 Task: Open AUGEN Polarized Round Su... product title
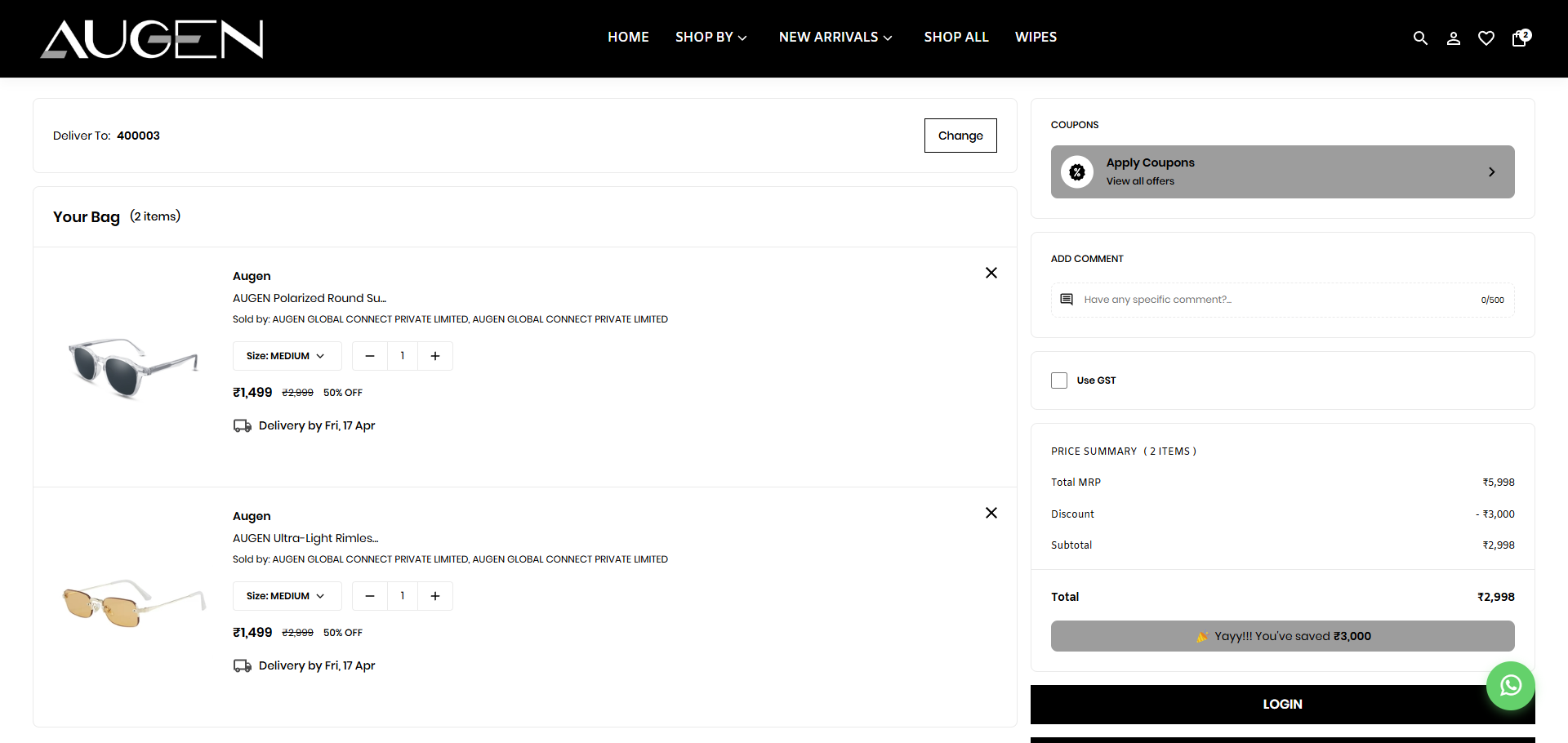pos(310,298)
